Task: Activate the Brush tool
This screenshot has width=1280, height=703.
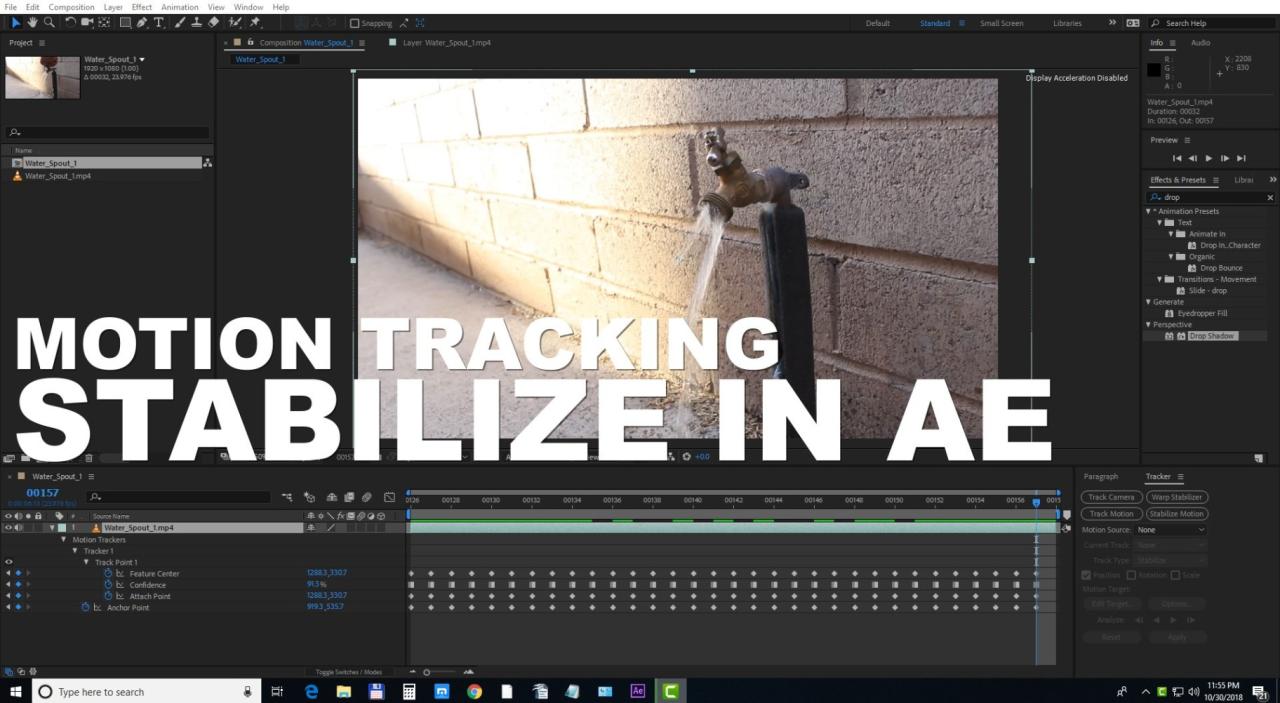Action: [x=178, y=22]
